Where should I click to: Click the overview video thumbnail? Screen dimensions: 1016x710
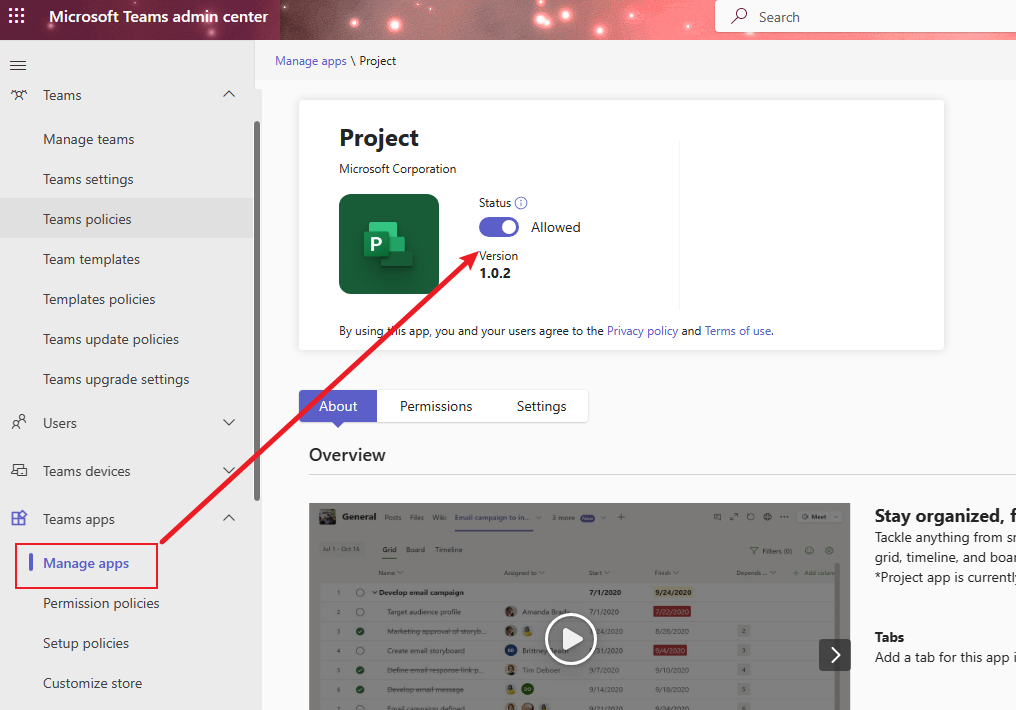579,606
